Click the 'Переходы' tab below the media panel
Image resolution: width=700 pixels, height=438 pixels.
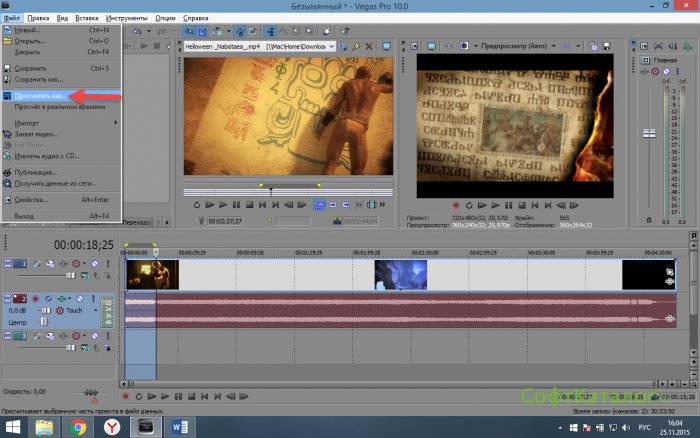coord(136,221)
